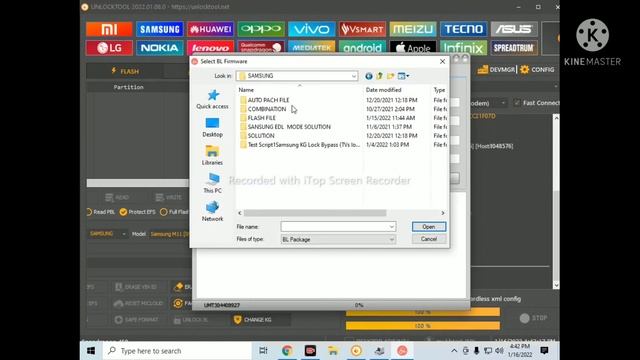This screenshot has height=360, width=640.
Task: Click the horizontal scrollbar in file list
Action: click(x=315, y=213)
